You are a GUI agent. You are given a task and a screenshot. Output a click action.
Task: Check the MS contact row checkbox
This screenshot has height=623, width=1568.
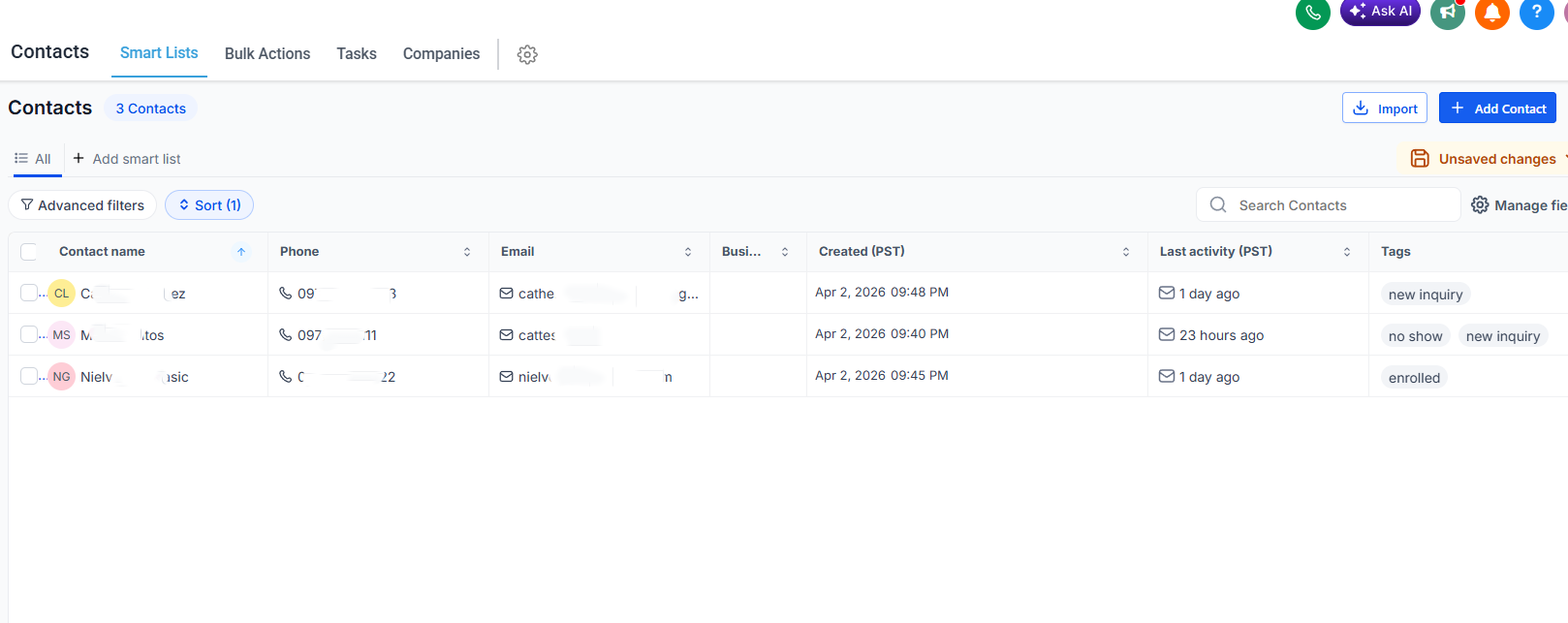click(x=29, y=334)
